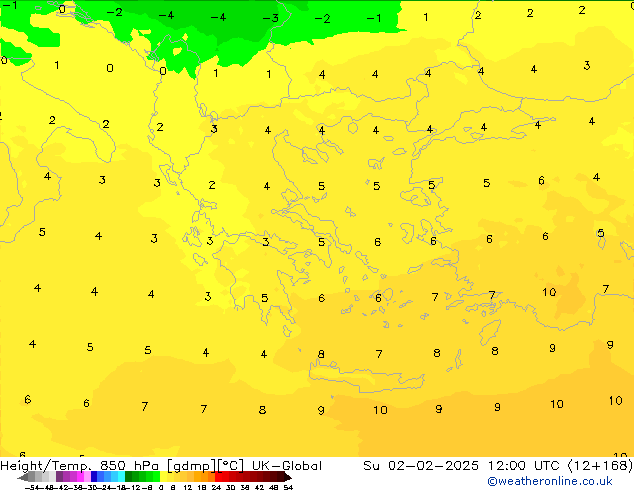Click the '54' label under the color scale
Screen dimensions: 634x490
(288, 487)
